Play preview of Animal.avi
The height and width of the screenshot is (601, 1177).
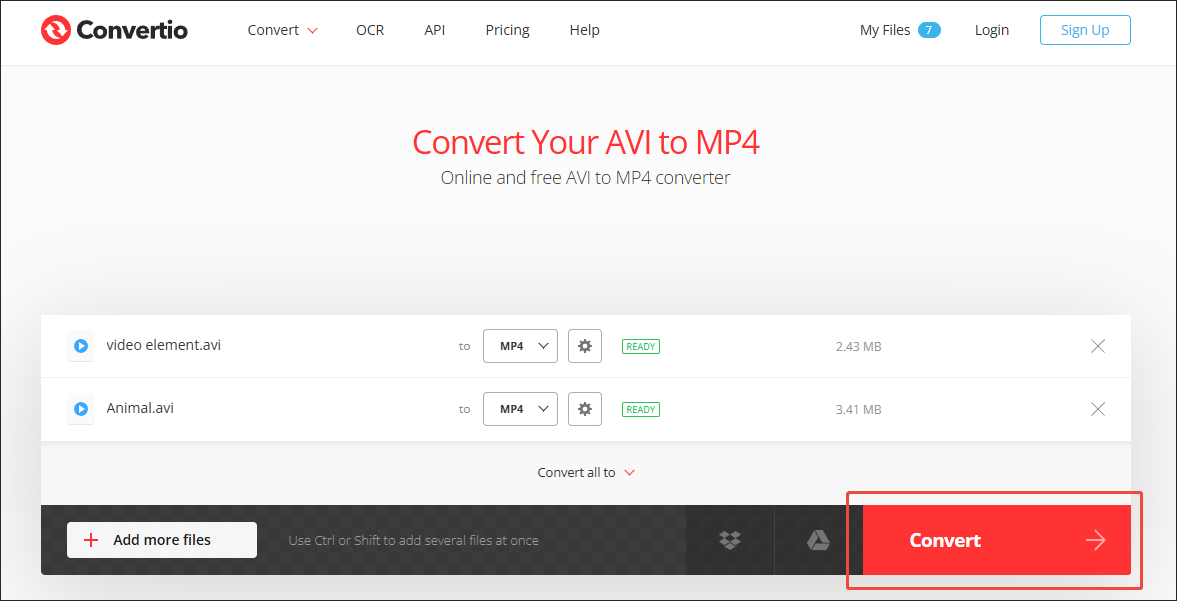pyautogui.click(x=80, y=409)
